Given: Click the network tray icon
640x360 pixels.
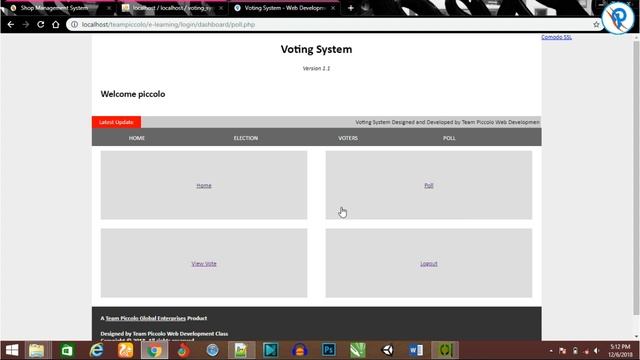Looking at the screenshot, I should coord(586,351).
